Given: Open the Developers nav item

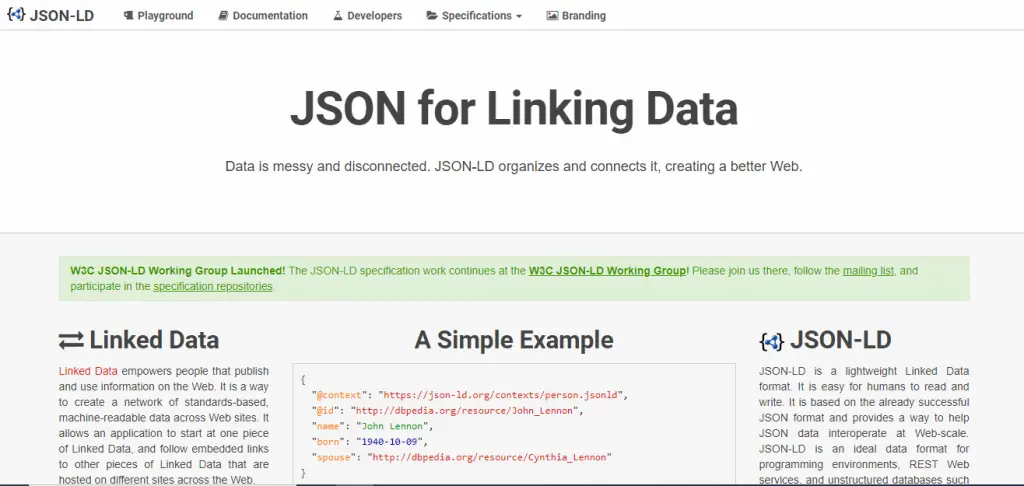Looking at the screenshot, I should point(368,16).
